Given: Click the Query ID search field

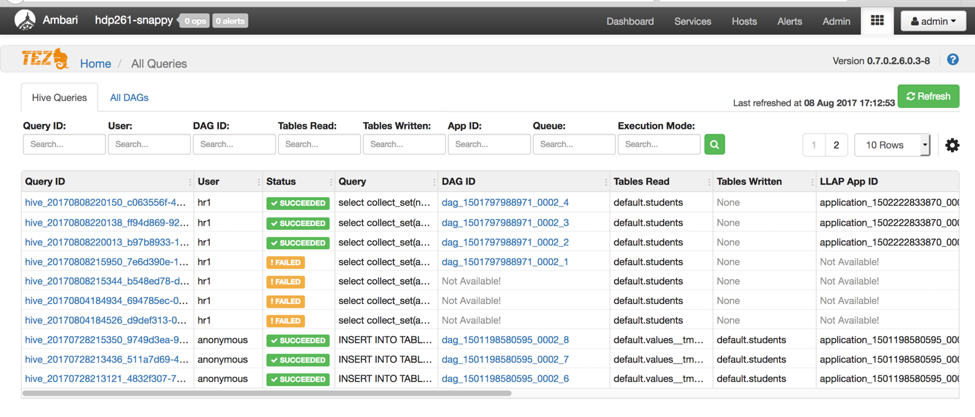Looking at the screenshot, I should click(64, 145).
